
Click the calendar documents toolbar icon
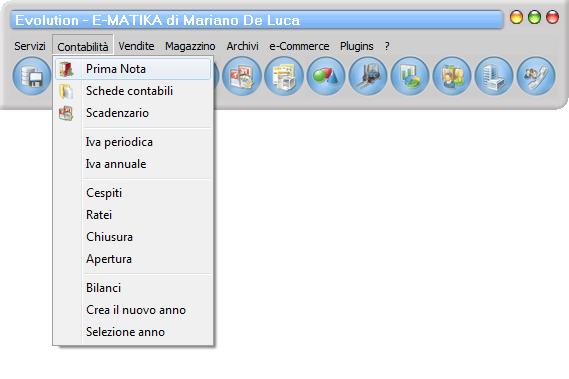(x=242, y=76)
